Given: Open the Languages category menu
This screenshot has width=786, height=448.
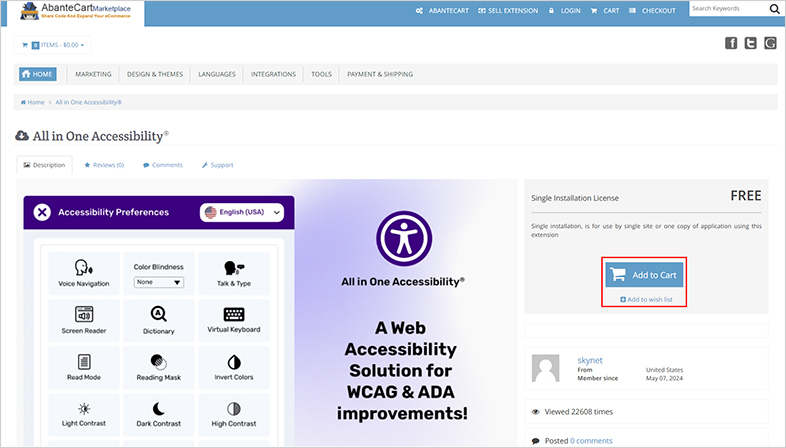Looking at the screenshot, I should click(217, 74).
